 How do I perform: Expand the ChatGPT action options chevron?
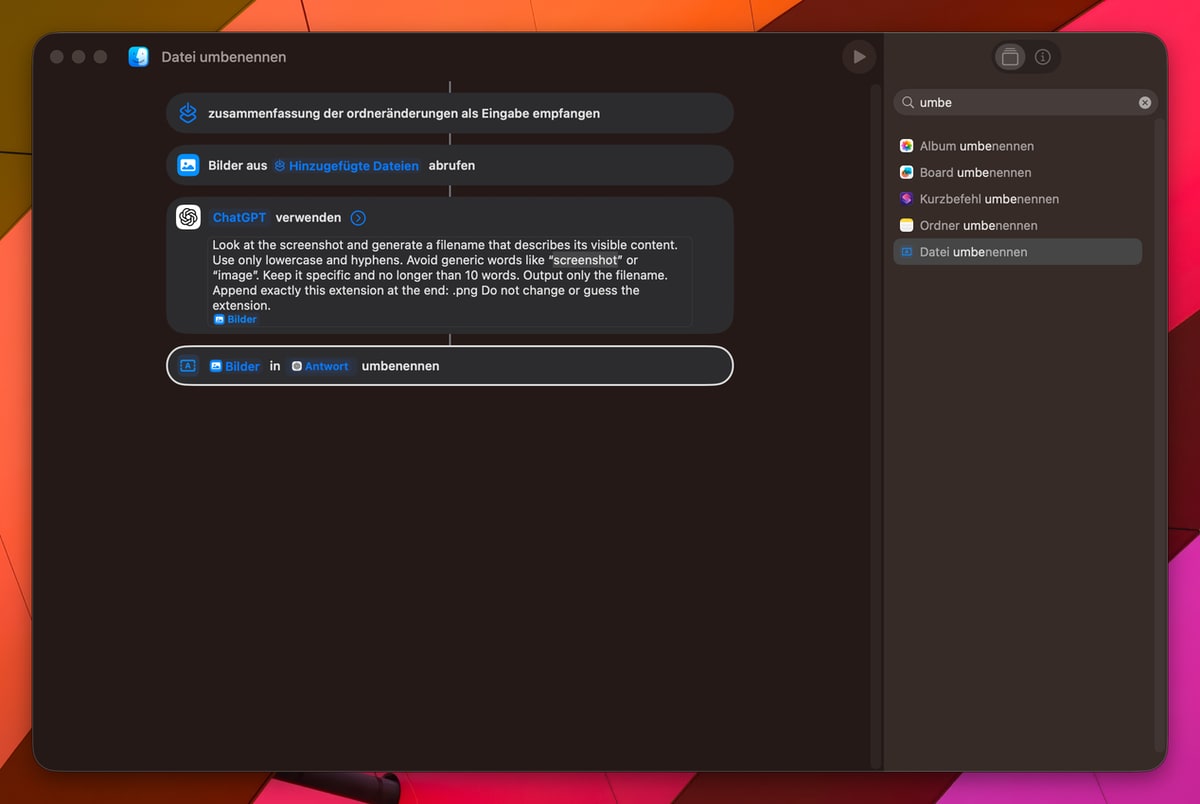pos(358,218)
